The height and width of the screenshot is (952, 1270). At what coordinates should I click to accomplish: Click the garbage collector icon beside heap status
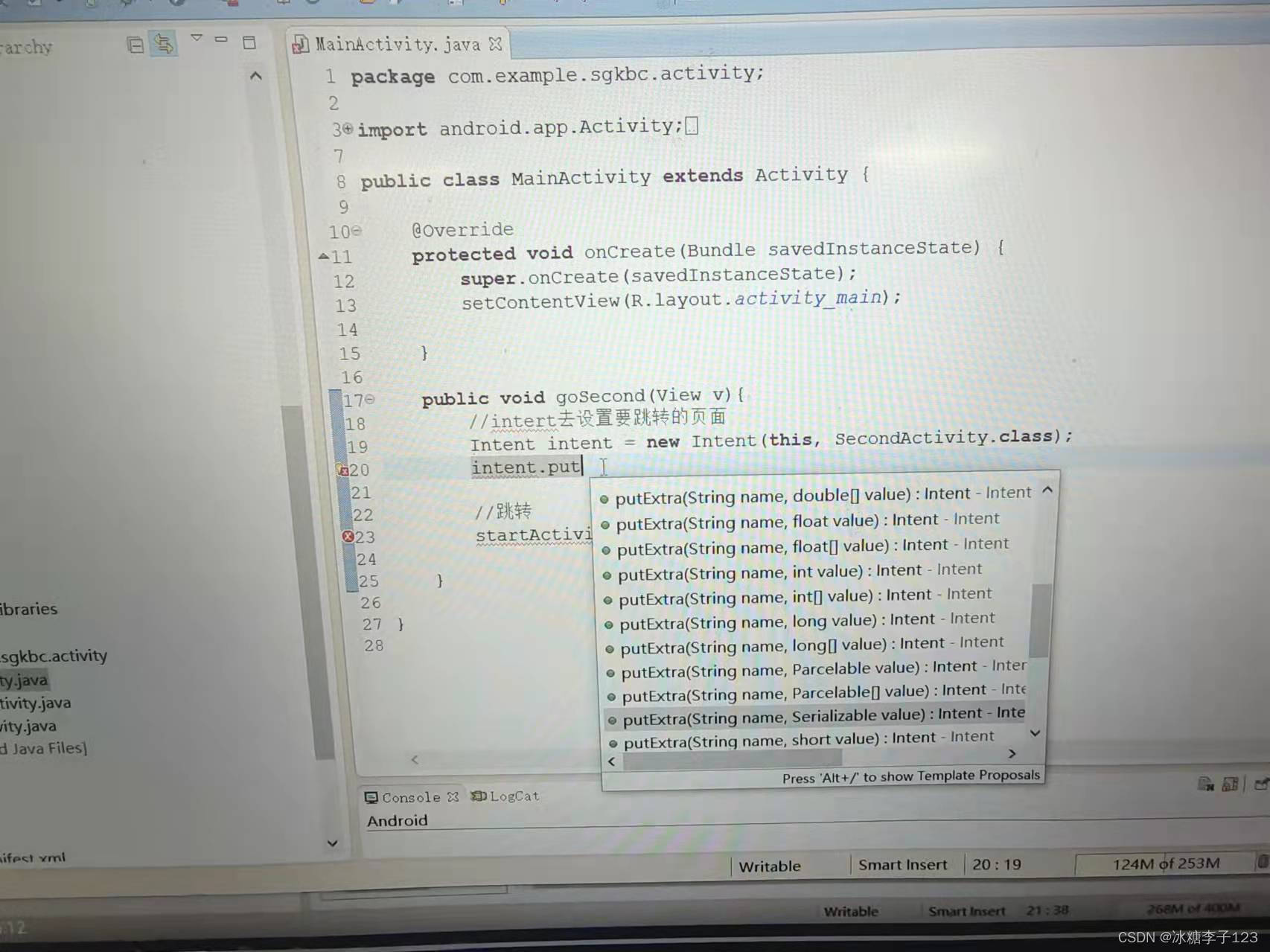click(x=1263, y=861)
